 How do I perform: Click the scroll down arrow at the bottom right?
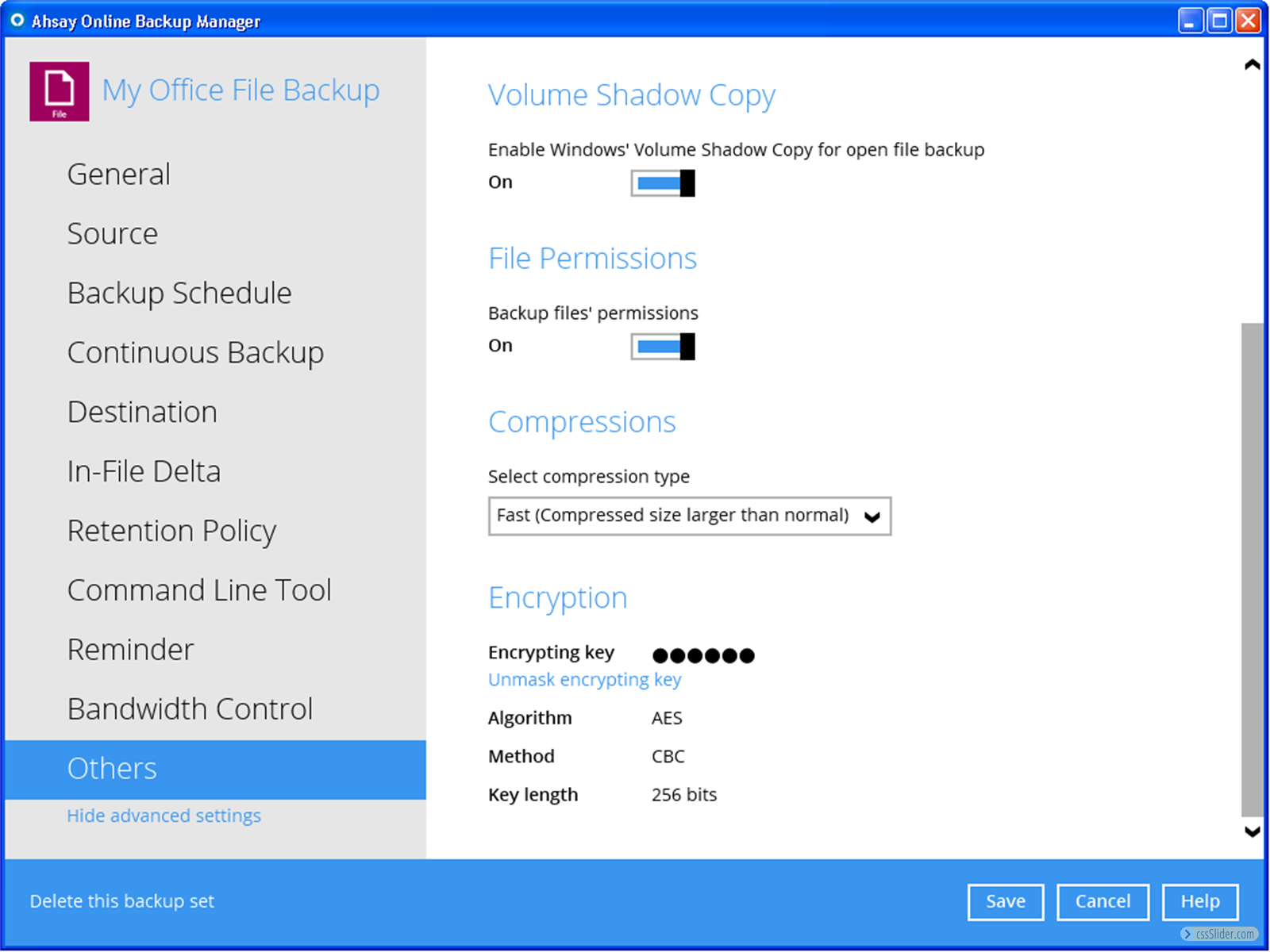pos(1252,832)
